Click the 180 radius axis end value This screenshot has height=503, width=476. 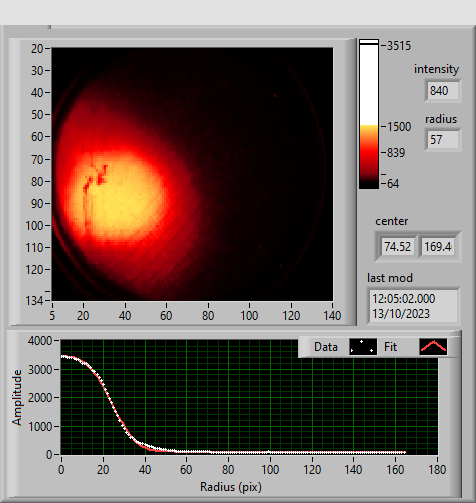click(437, 470)
